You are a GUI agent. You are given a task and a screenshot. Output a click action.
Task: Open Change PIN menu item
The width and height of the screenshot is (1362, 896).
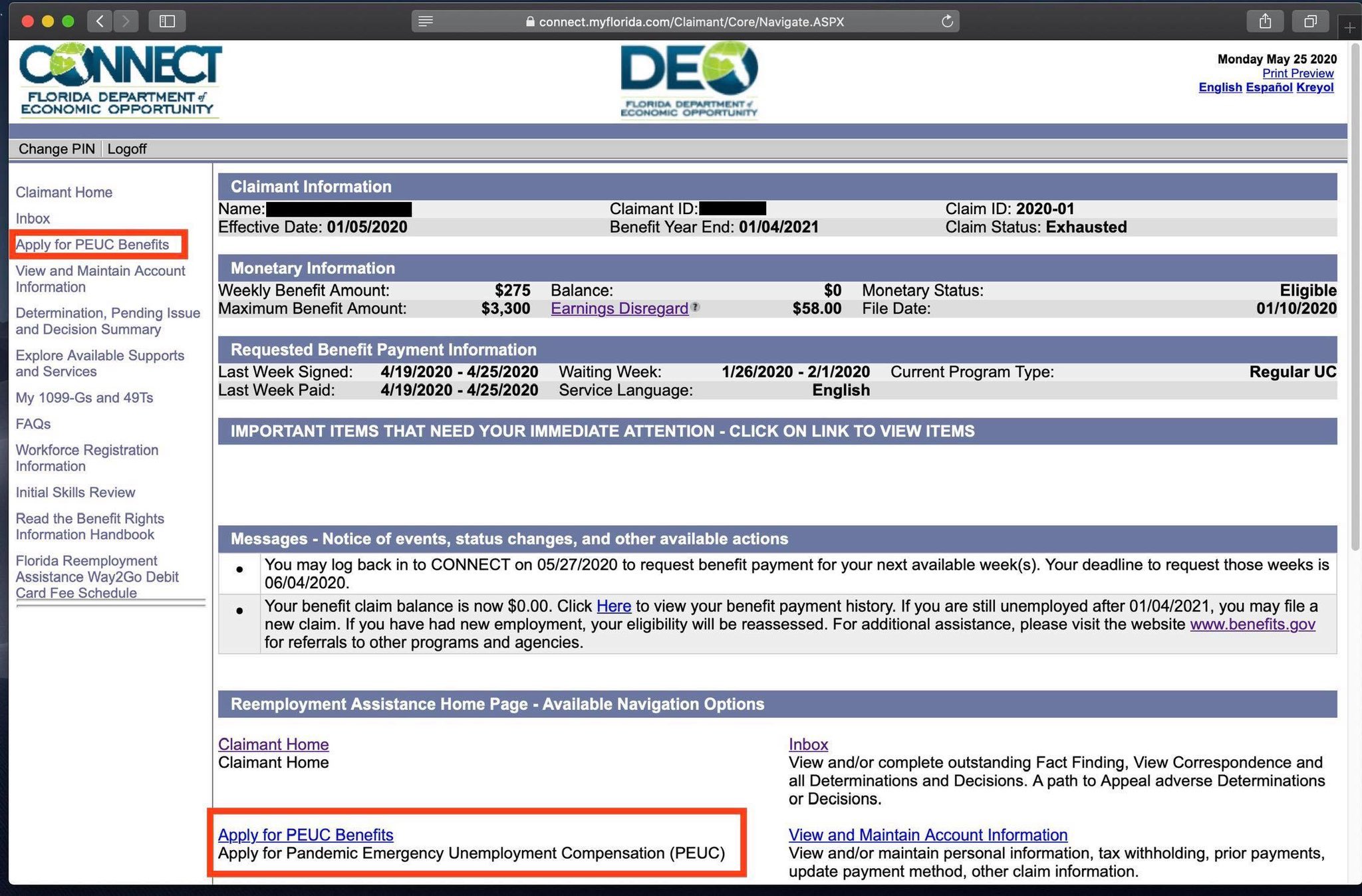[x=57, y=149]
